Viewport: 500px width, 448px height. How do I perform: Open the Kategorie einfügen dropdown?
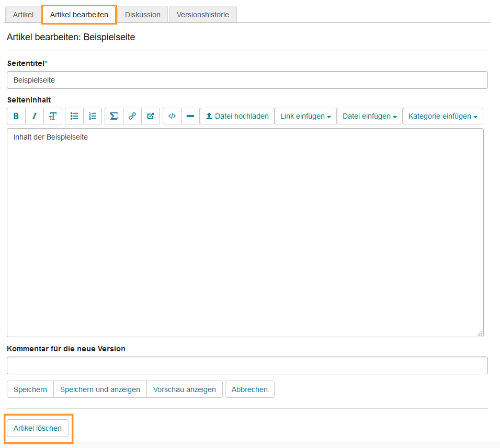point(443,116)
